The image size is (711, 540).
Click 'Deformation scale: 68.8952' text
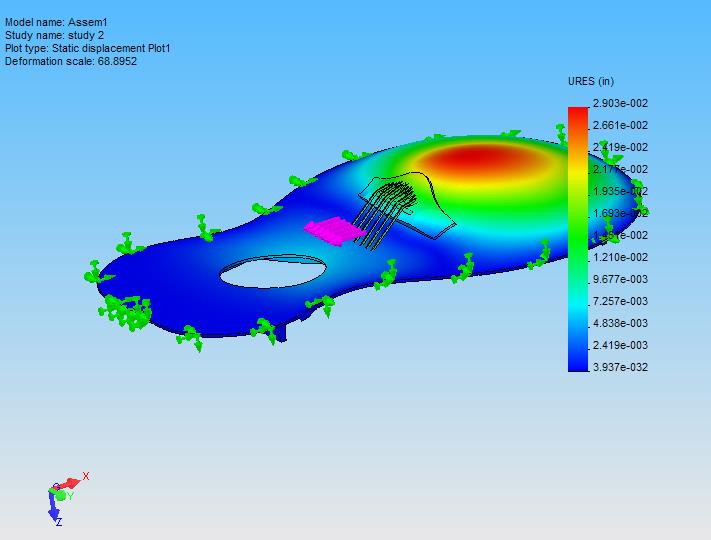click(x=71, y=61)
